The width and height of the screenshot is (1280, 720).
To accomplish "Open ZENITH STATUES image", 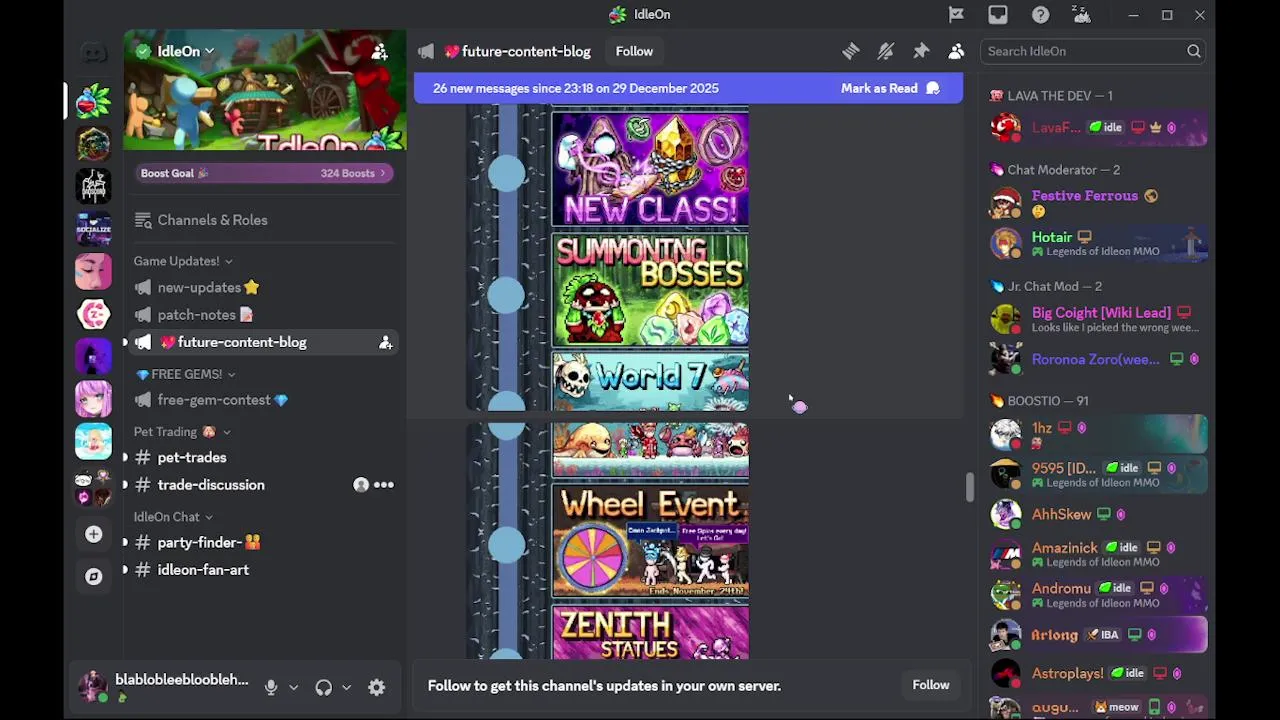I will pos(650,632).
